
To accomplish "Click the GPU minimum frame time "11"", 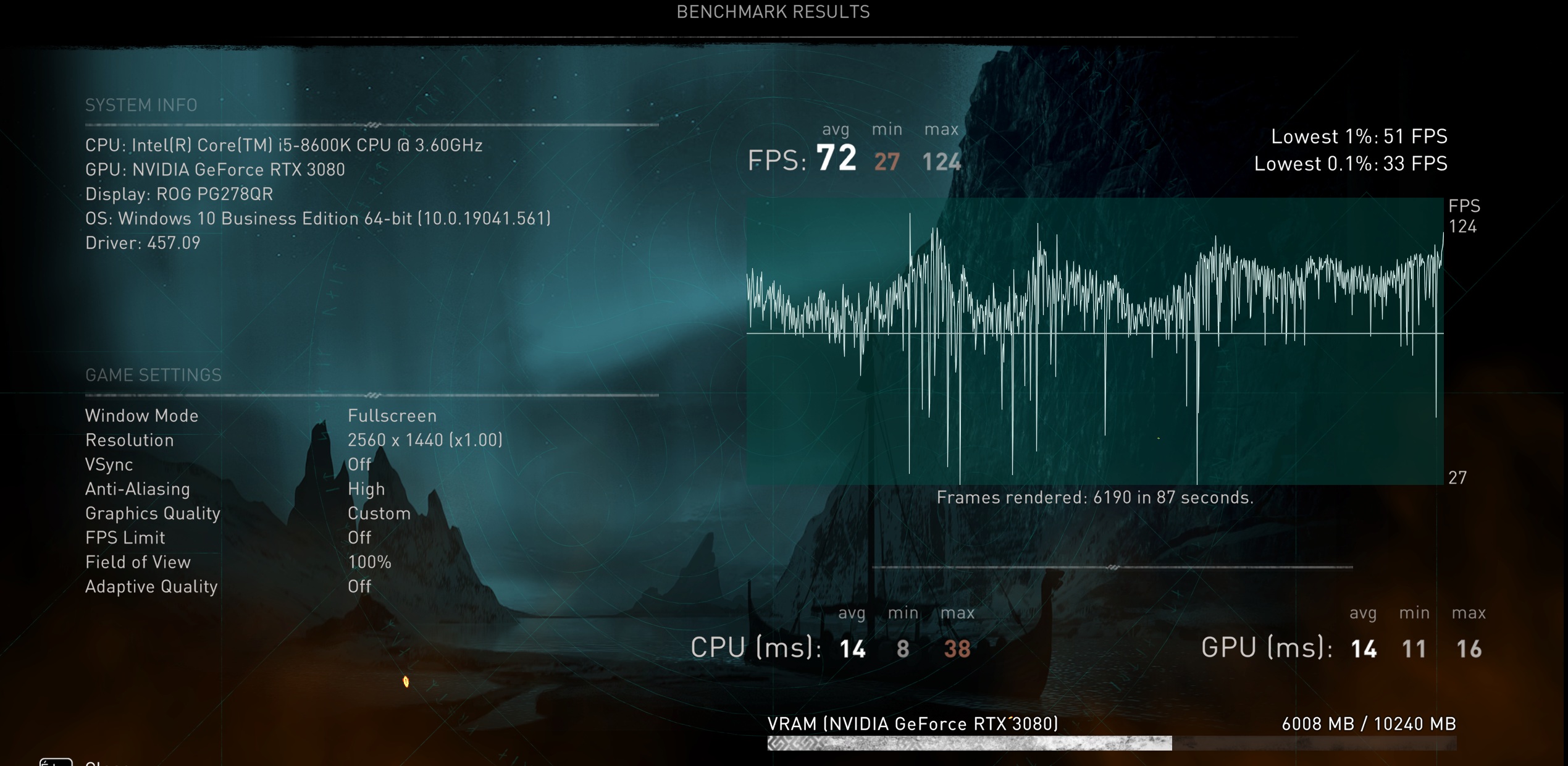I will (x=1414, y=649).
